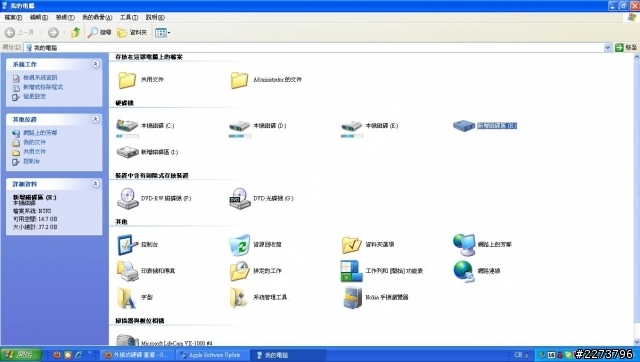Open the Nokia 手機瀏覽器 icon
Screen dimensions: 640x362
tap(352, 298)
